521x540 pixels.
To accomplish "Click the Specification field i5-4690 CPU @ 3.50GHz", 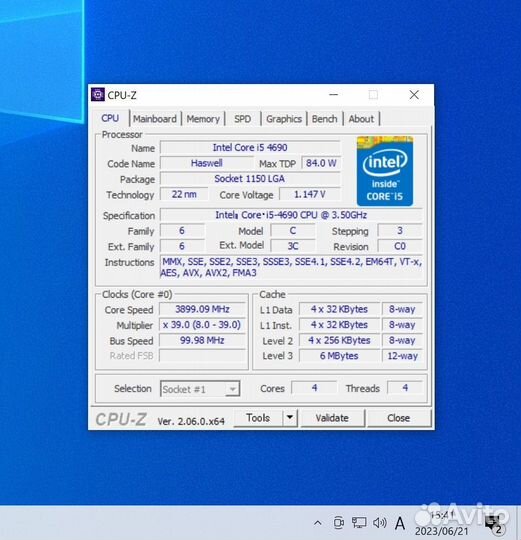I will tap(291, 215).
